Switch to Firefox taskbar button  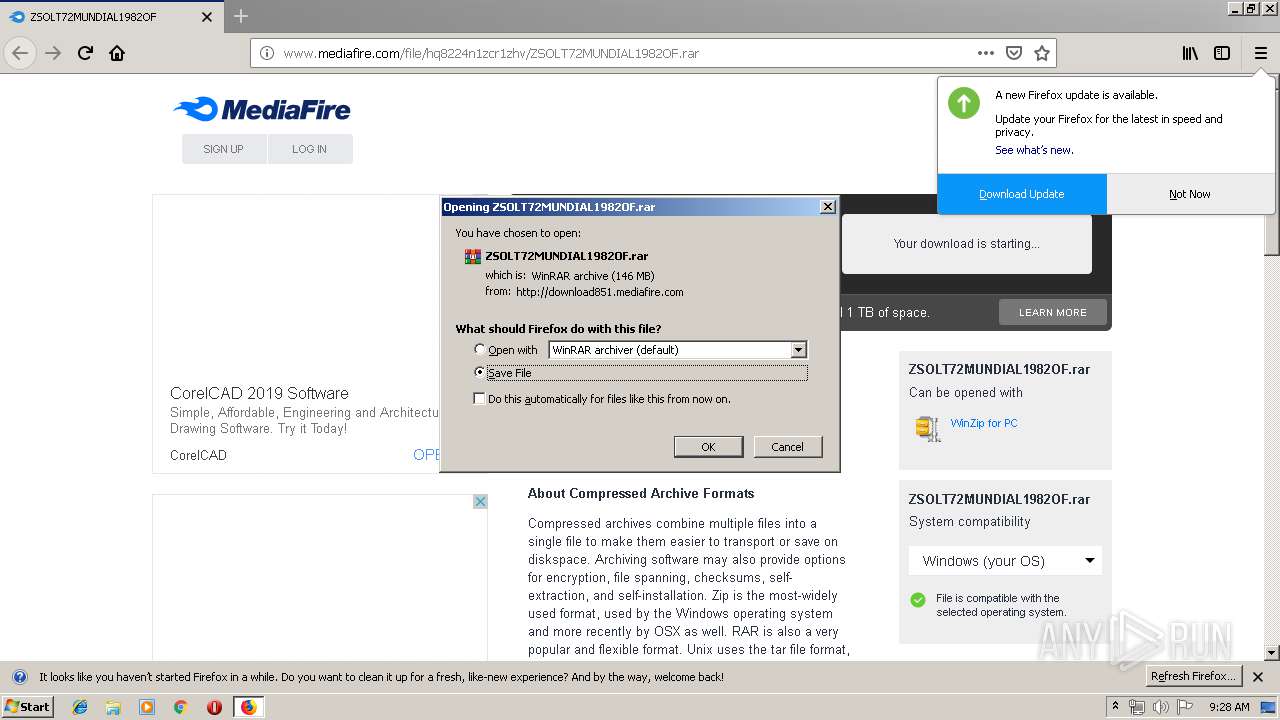click(248, 707)
